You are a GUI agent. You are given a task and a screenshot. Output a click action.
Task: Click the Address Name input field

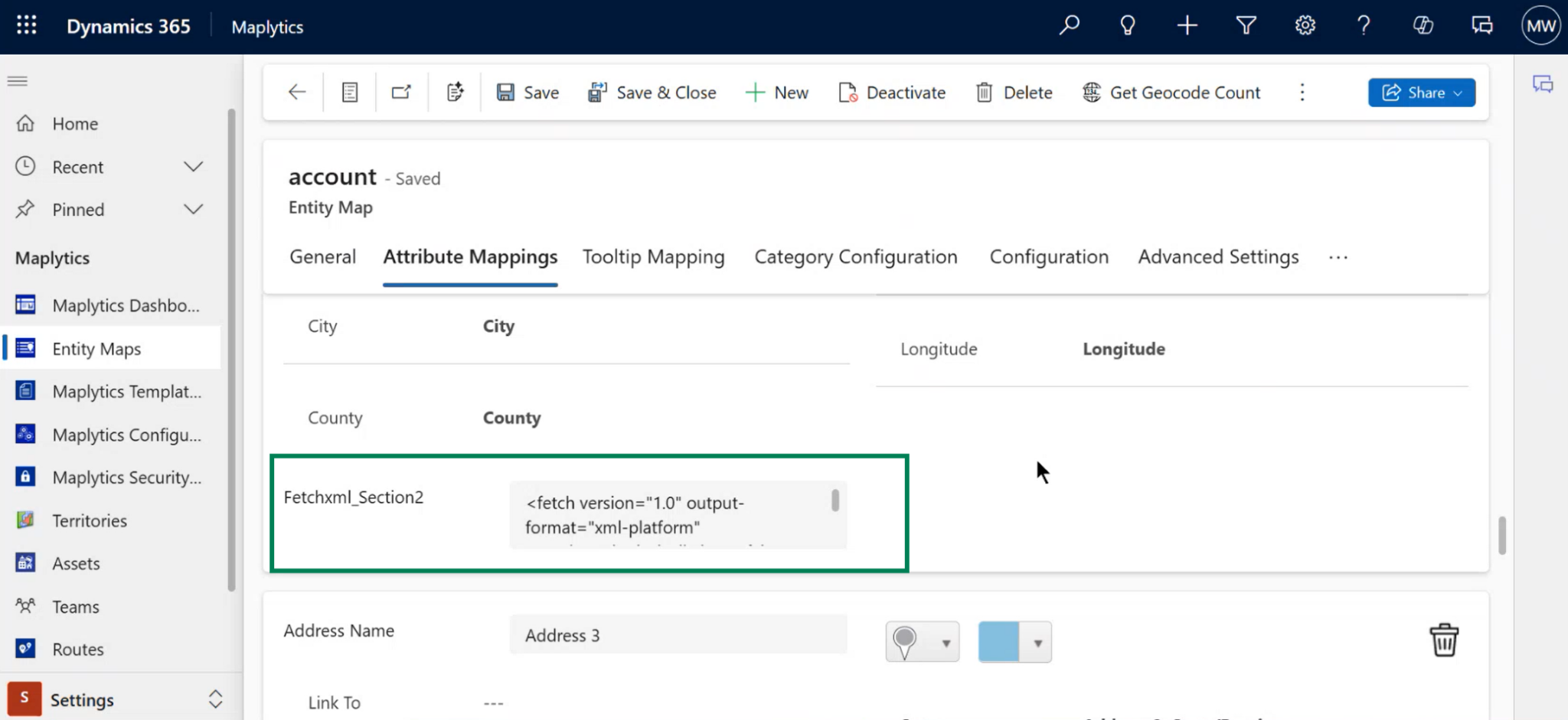coord(678,635)
